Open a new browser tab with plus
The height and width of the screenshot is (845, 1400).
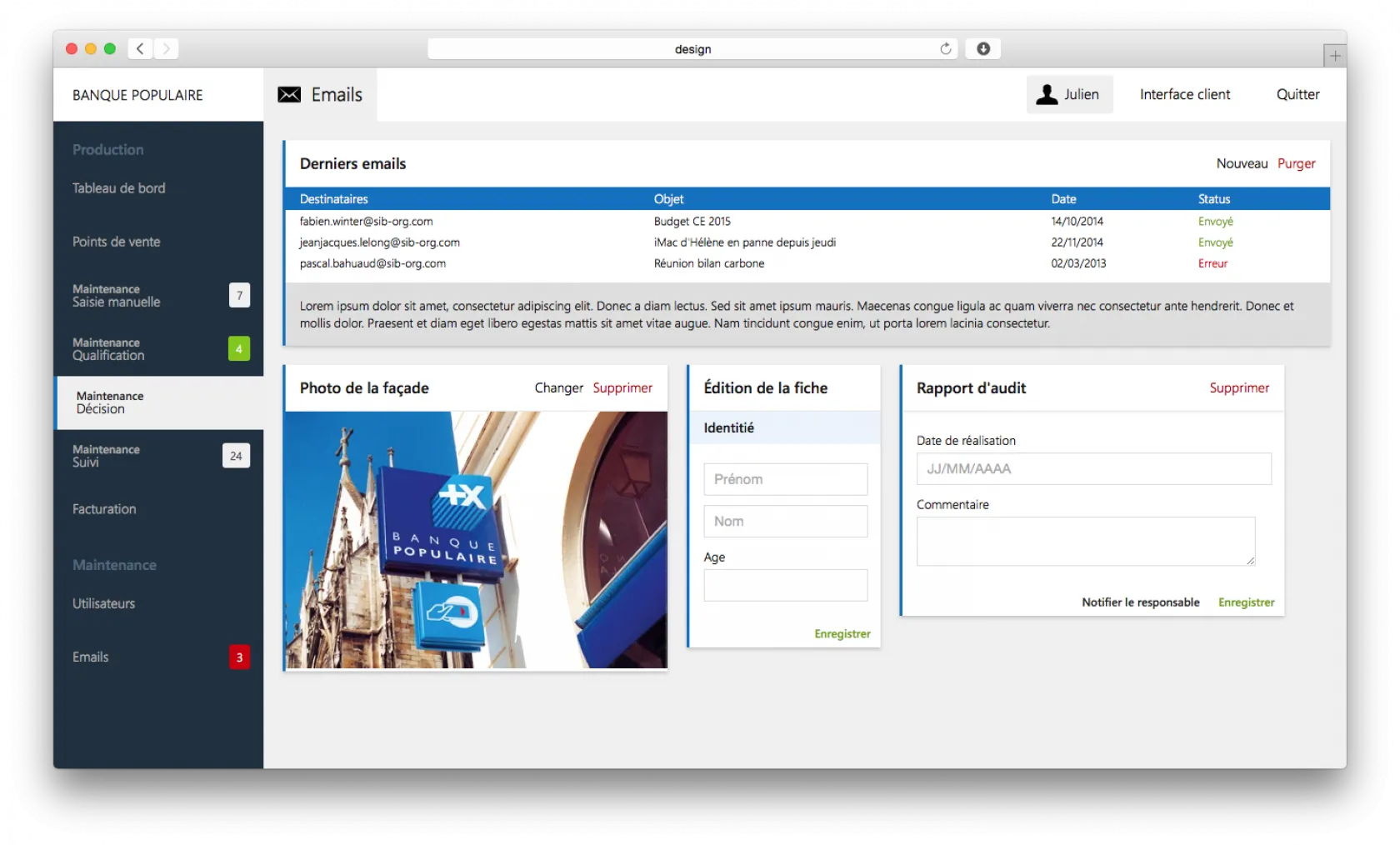[1334, 56]
